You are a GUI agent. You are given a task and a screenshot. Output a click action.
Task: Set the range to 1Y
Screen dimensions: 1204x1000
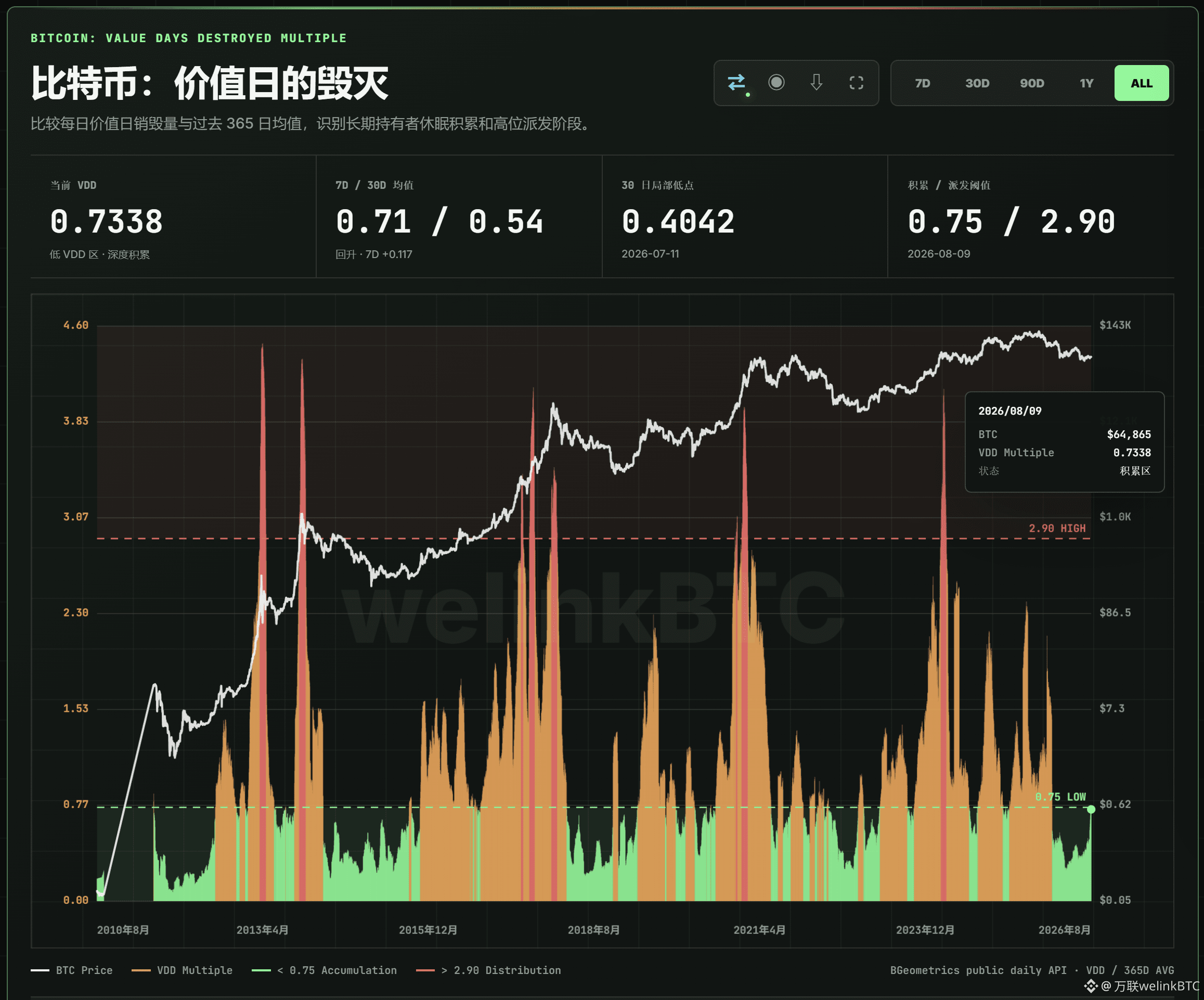1086,83
